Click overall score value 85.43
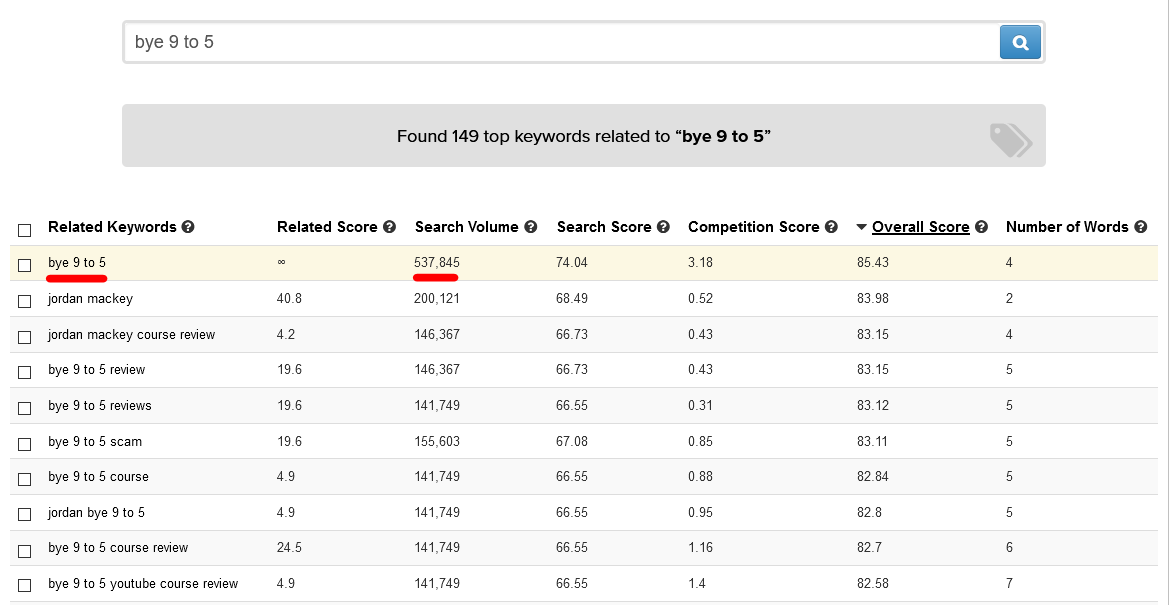This screenshot has height=605, width=1172. [x=873, y=262]
